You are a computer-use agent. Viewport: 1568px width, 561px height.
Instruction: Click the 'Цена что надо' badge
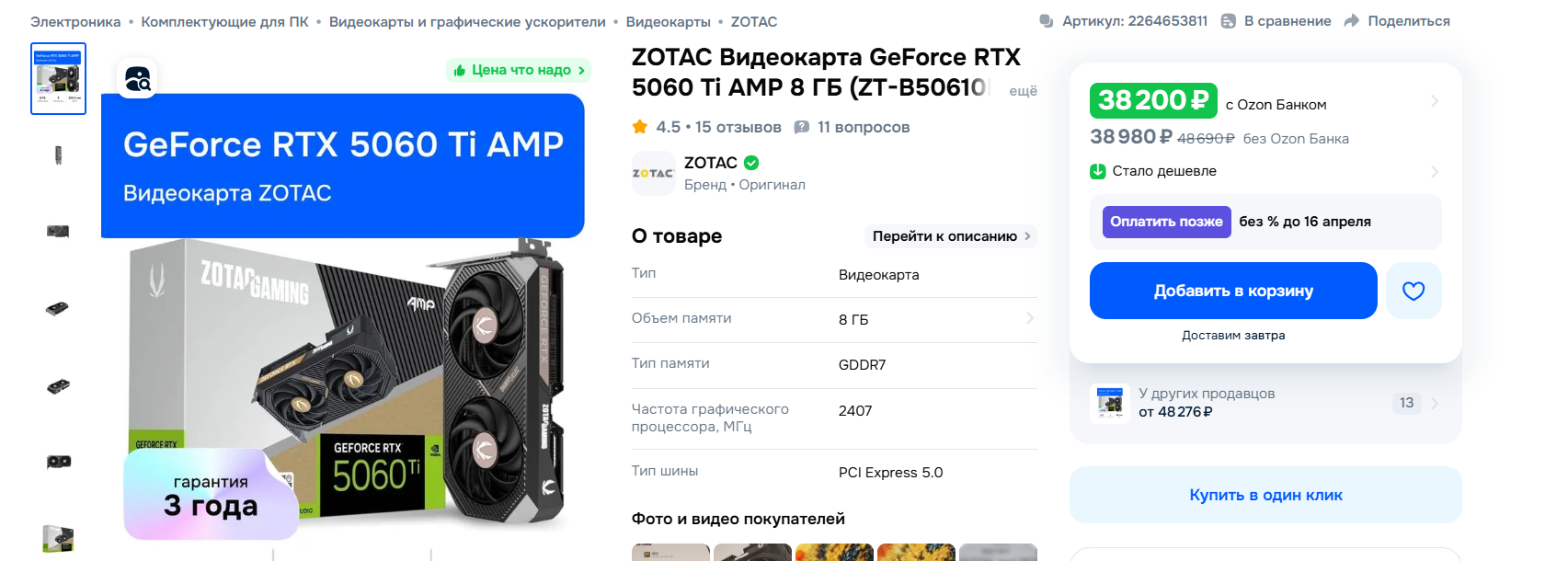click(x=518, y=70)
